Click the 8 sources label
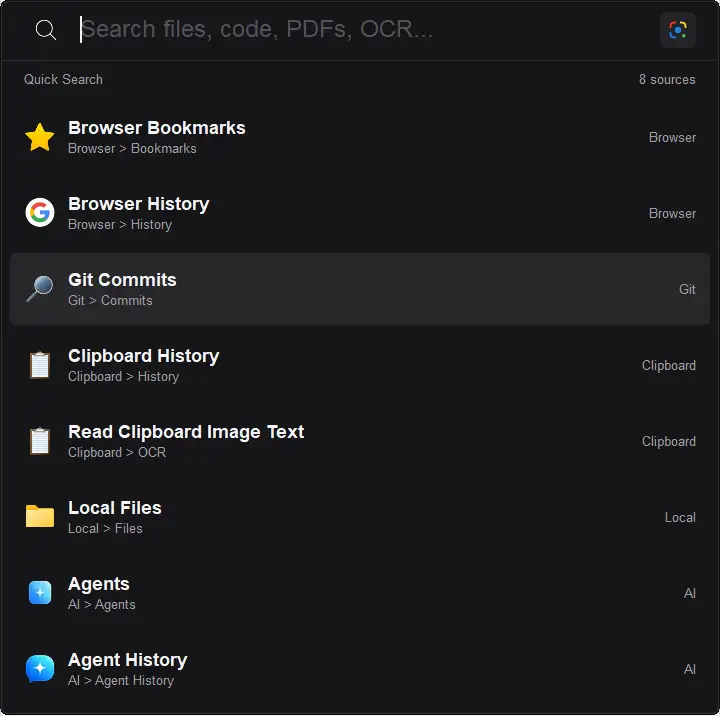720x716 pixels. click(x=667, y=79)
